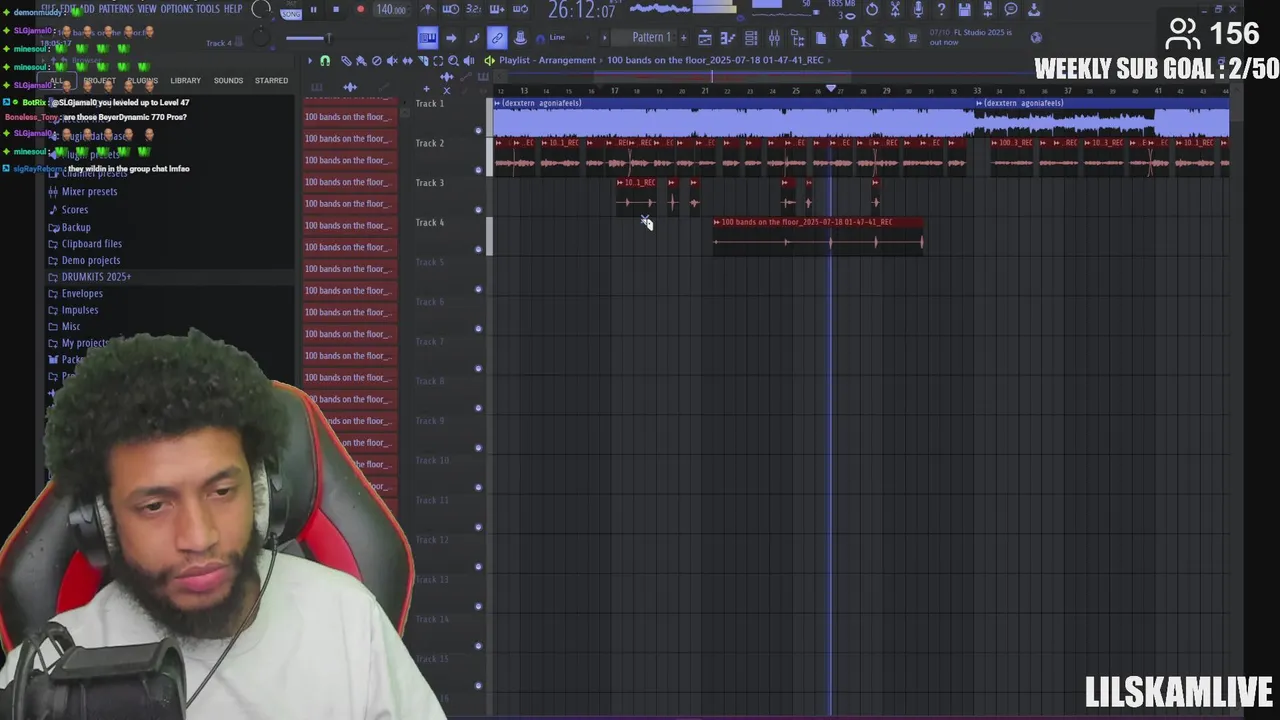1280x720 pixels.
Task: Click the red Record button
Action: (360, 9)
